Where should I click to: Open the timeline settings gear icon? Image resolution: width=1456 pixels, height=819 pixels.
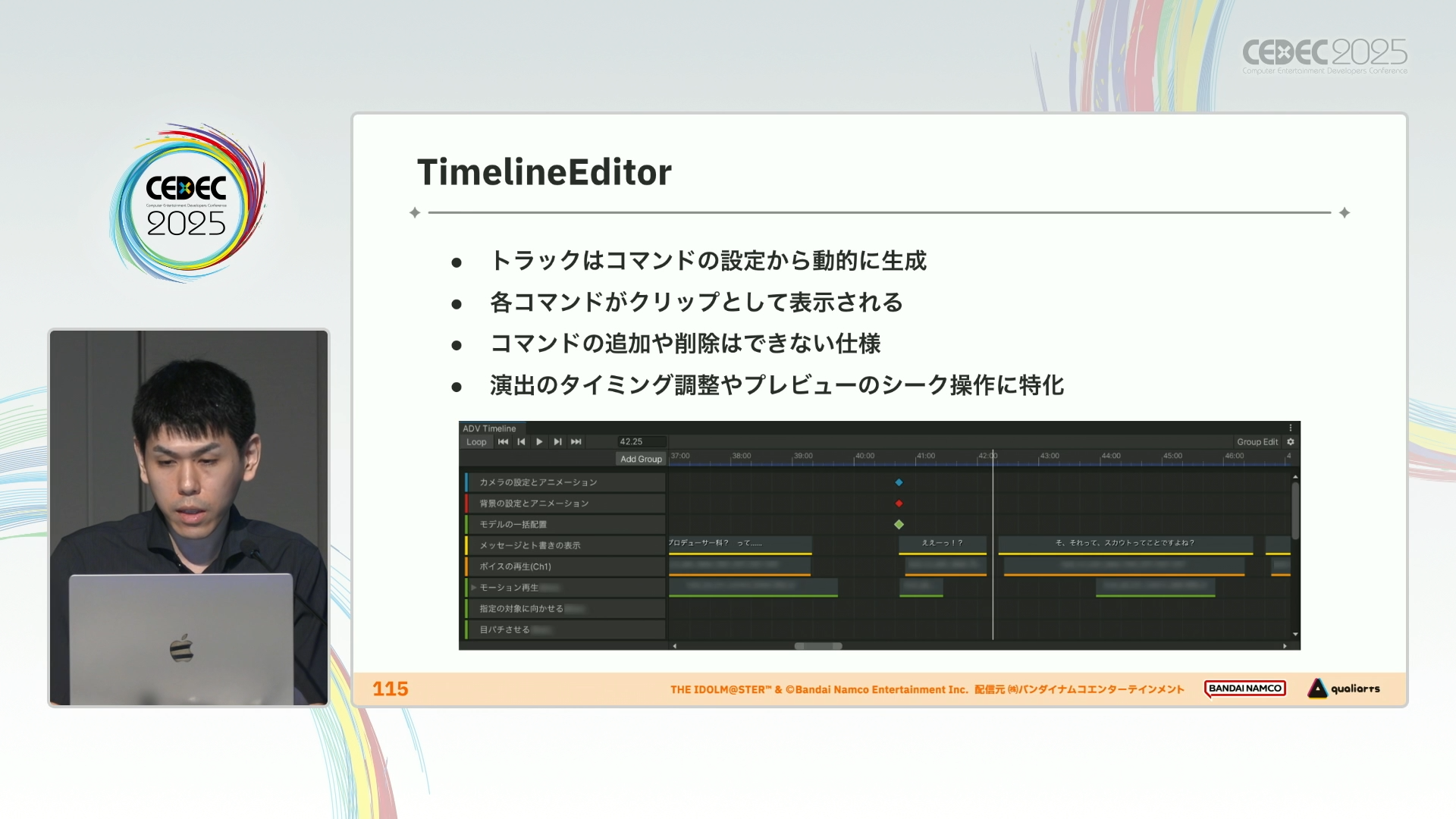pos(1291,441)
